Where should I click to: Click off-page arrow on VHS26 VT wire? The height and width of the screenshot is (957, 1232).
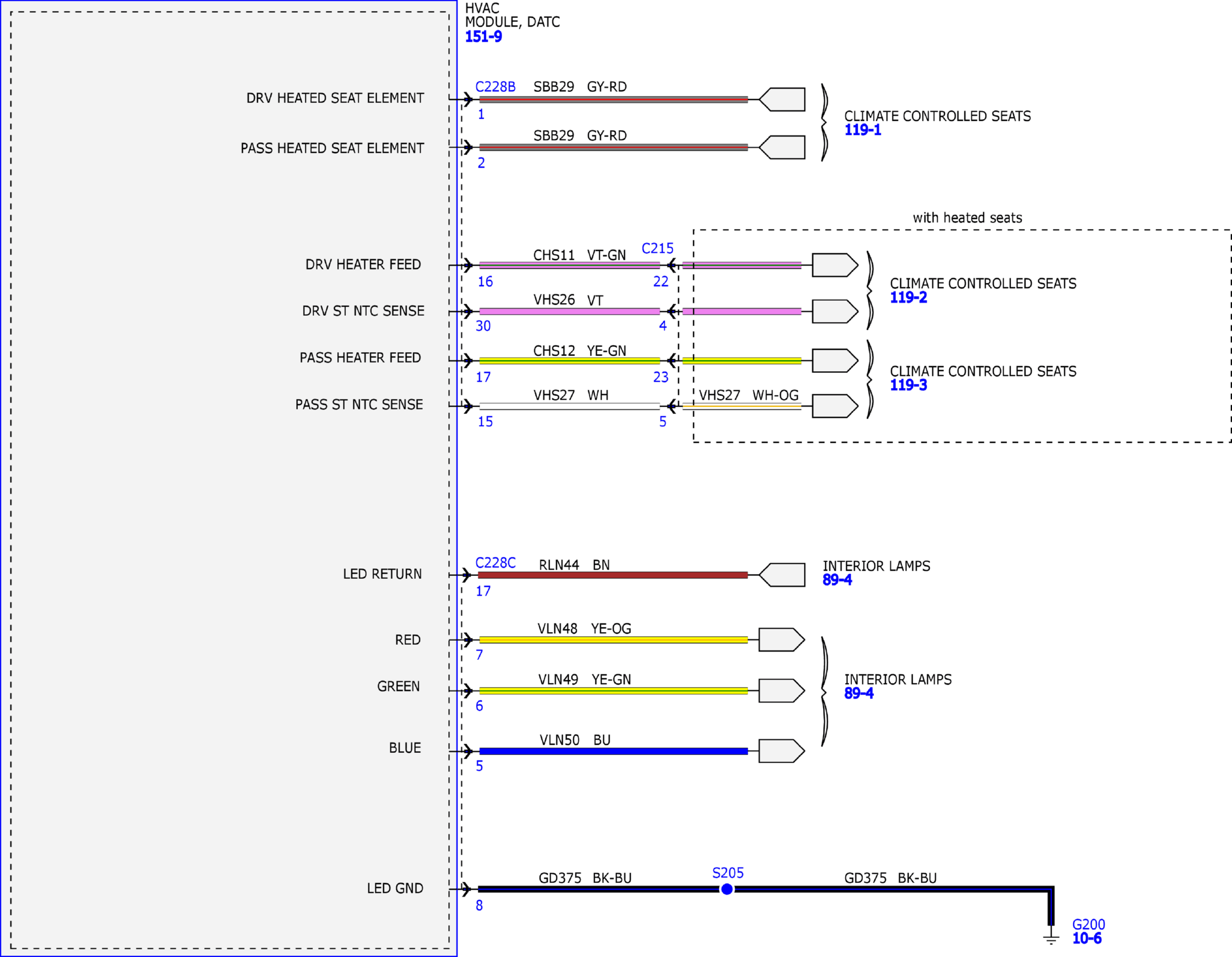pyautogui.click(x=835, y=311)
